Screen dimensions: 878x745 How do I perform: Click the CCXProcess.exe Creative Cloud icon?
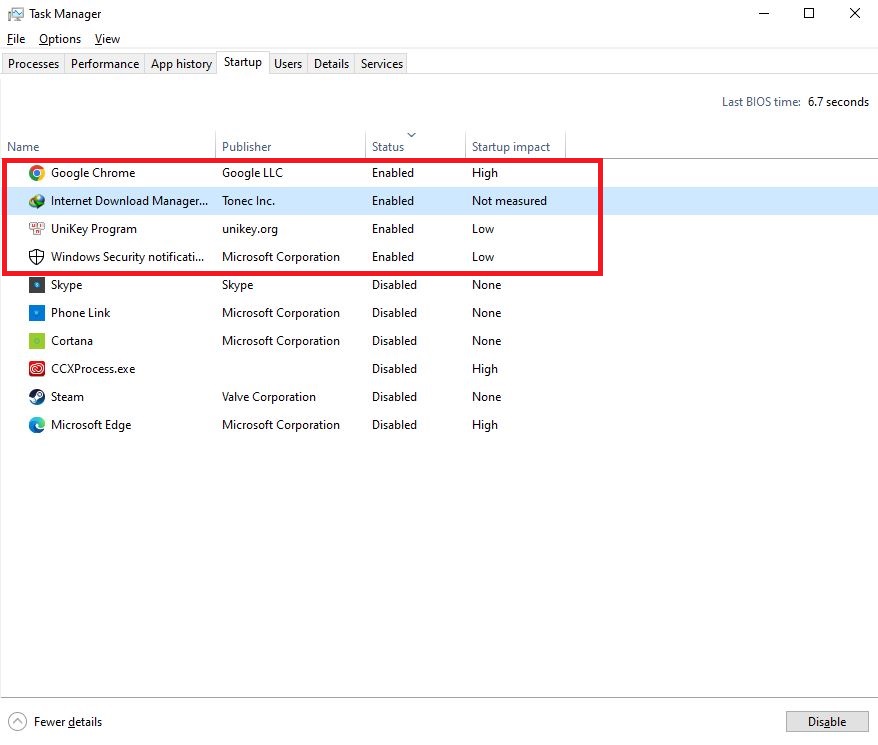36,369
